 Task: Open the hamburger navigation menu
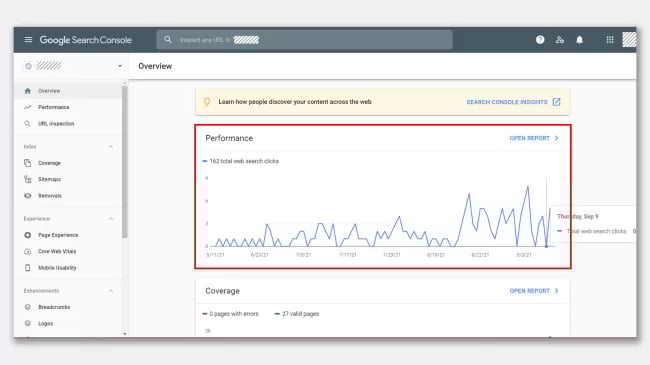[x=28, y=40]
